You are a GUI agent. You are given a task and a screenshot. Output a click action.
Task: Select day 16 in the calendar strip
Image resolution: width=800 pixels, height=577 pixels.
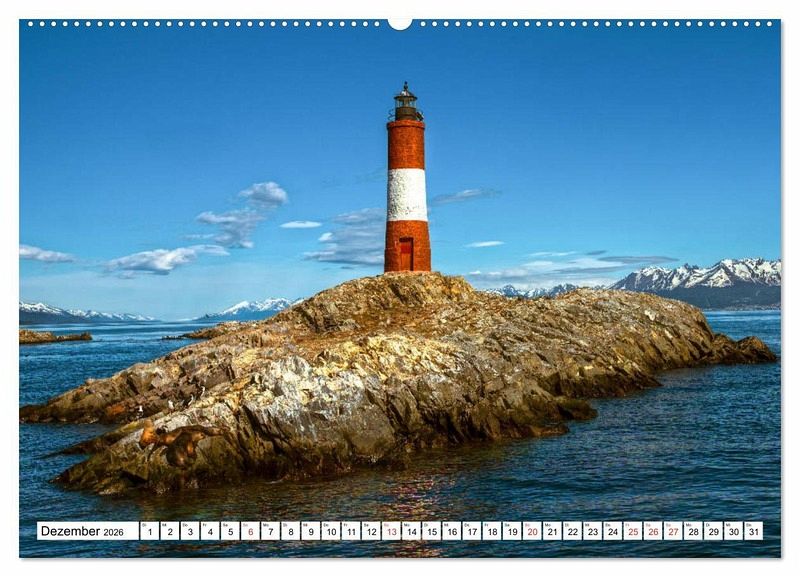(x=452, y=531)
